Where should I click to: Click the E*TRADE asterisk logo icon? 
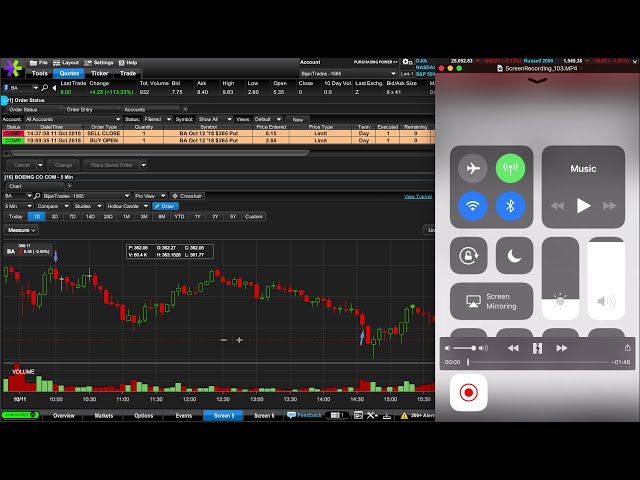(13, 68)
